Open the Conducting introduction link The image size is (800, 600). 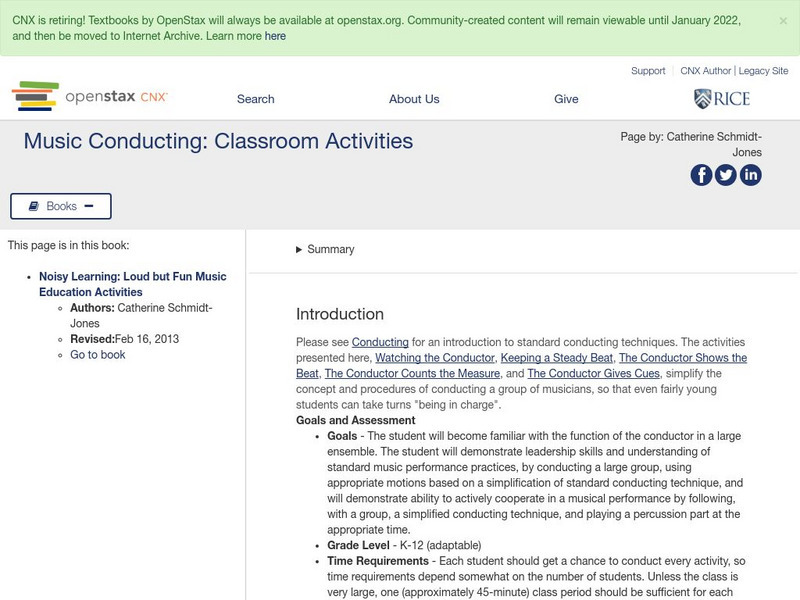[379, 340]
